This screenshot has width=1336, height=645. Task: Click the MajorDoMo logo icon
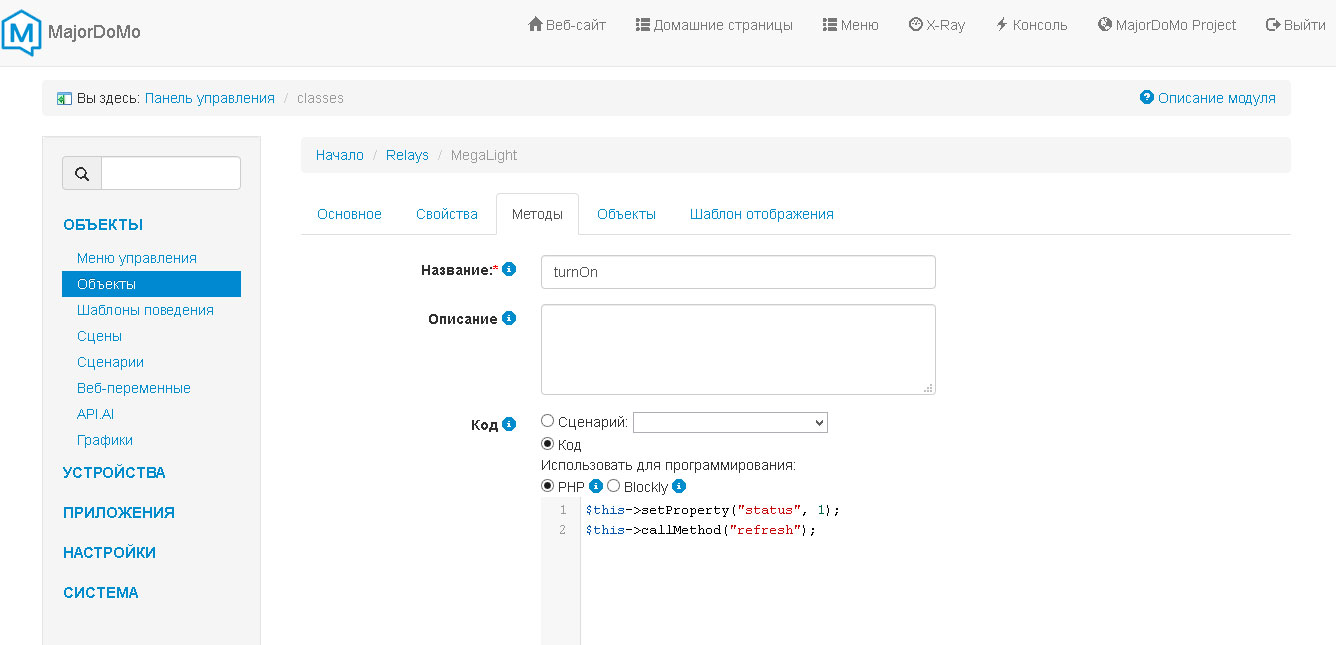coord(22,32)
